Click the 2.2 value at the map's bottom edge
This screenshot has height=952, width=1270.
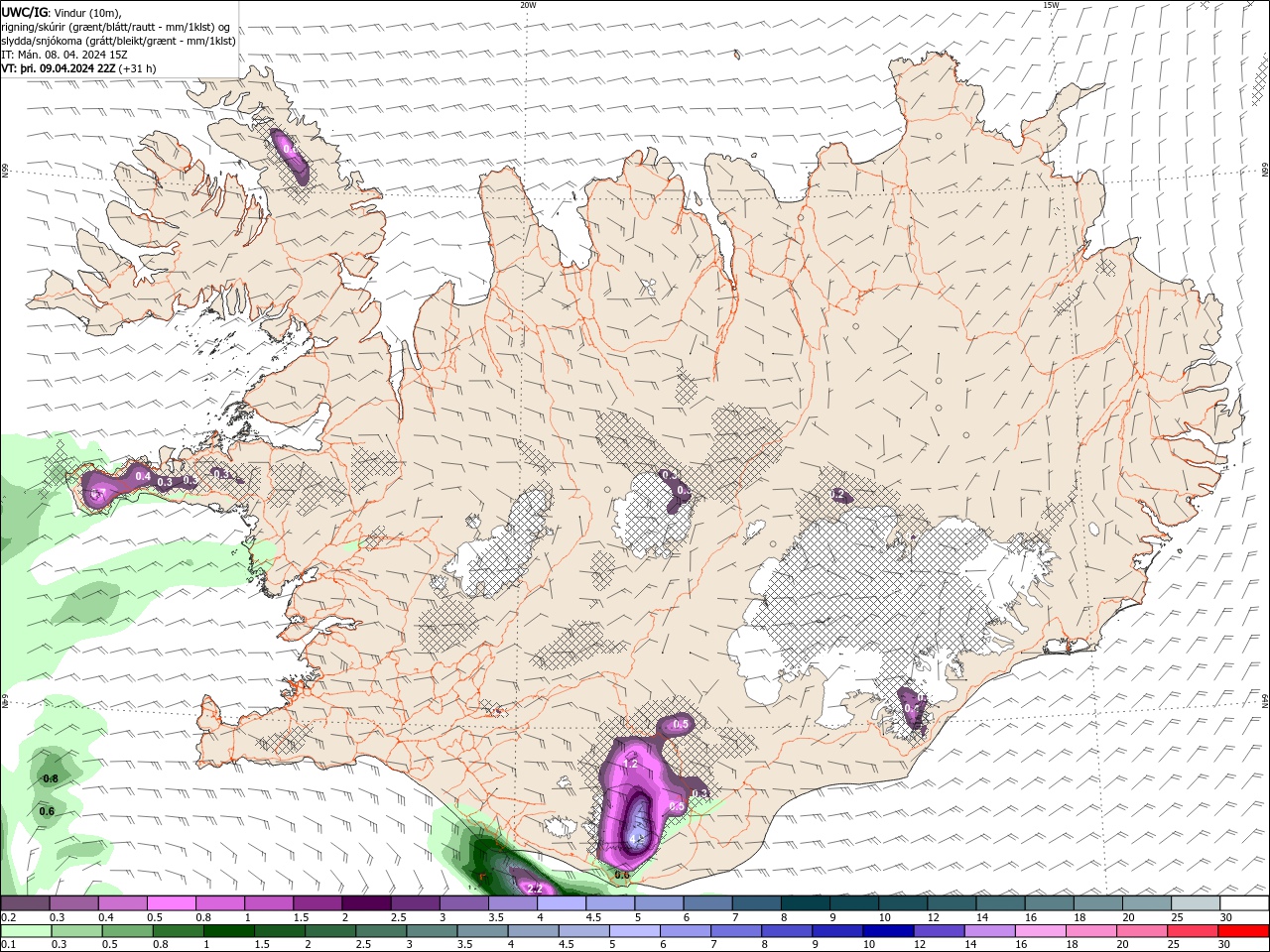[535, 888]
